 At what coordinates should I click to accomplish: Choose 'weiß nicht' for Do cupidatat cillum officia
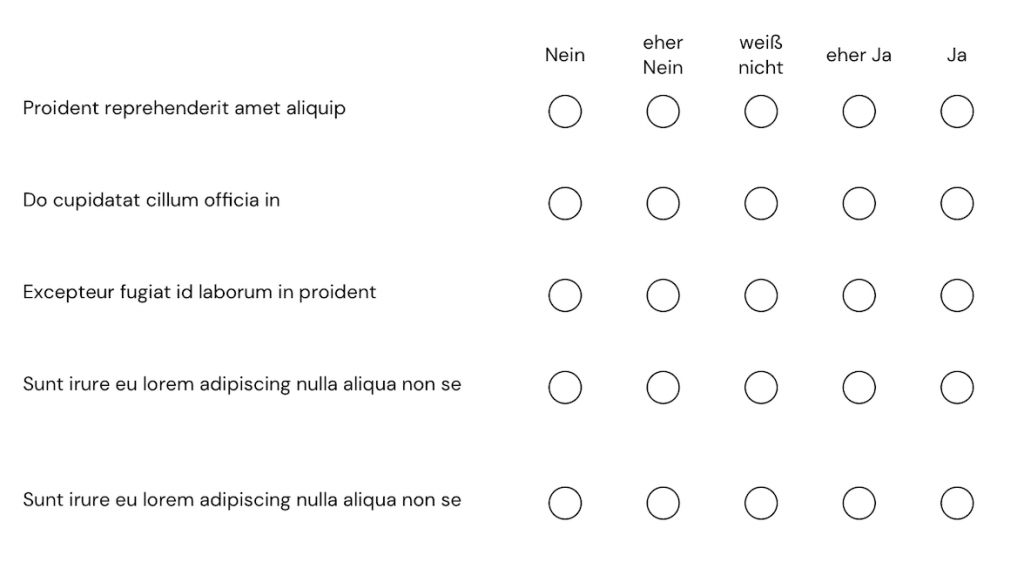point(761,204)
